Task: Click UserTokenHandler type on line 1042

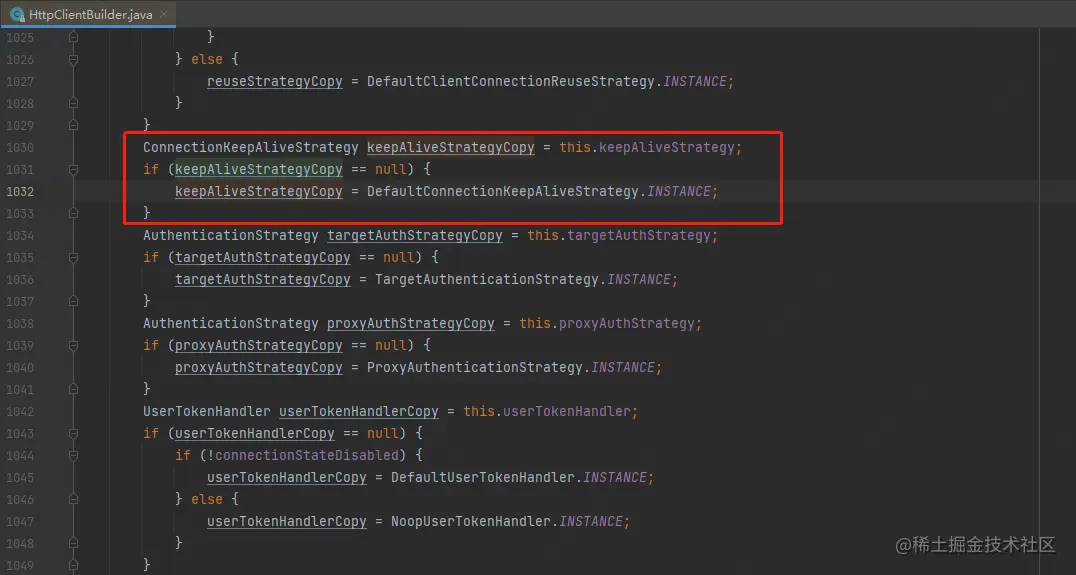Action: pyautogui.click(x=207, y=410)
